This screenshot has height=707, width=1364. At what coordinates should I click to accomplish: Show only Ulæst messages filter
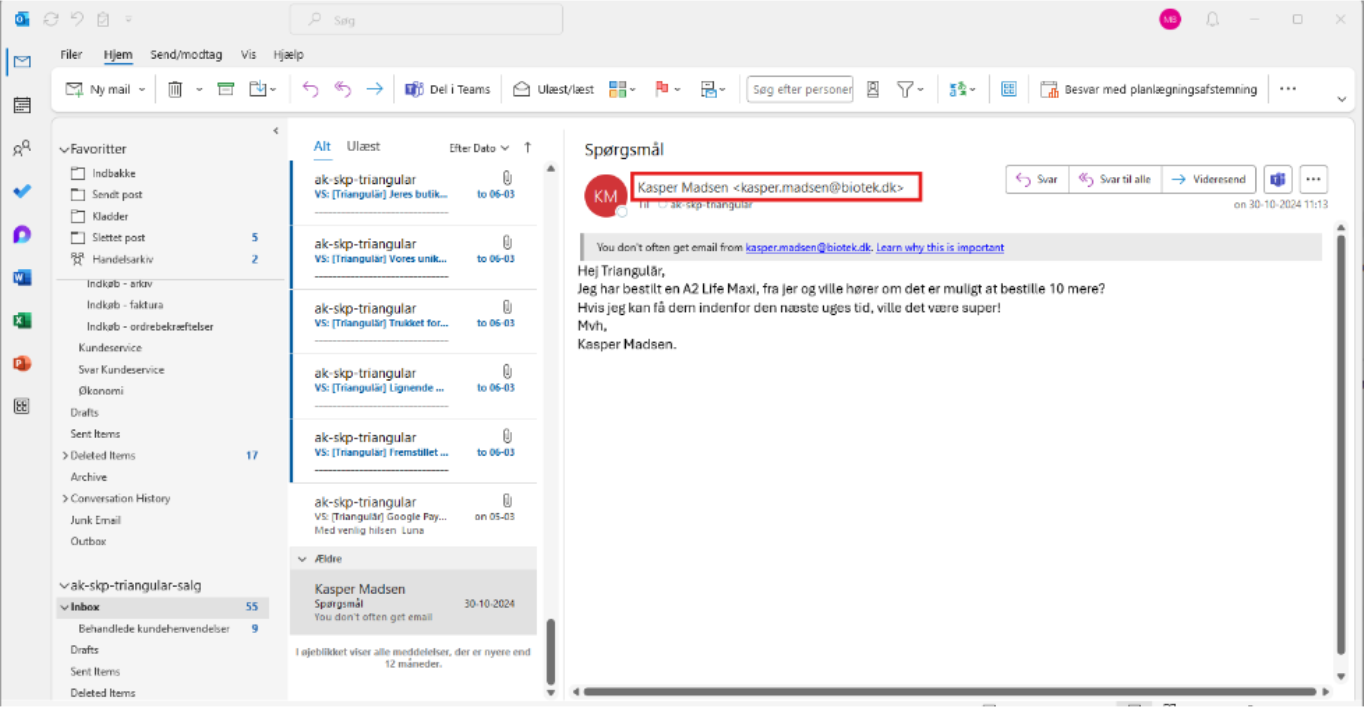point(363,146)
